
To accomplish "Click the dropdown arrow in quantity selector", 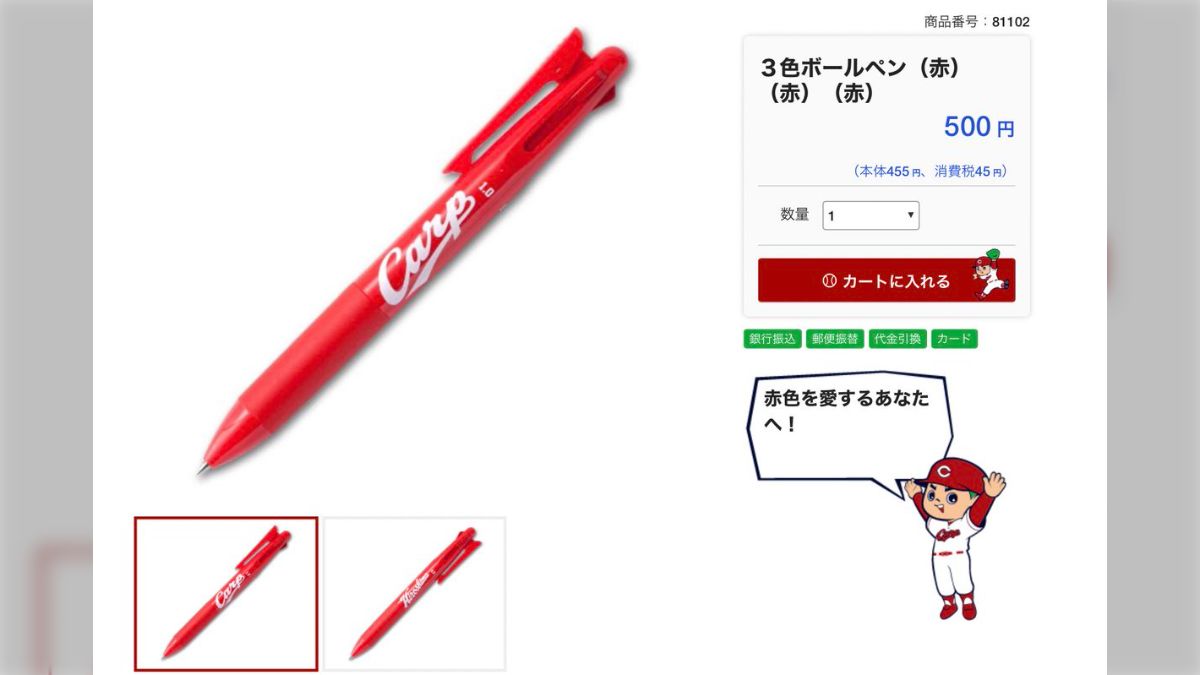I will point(910,215).
